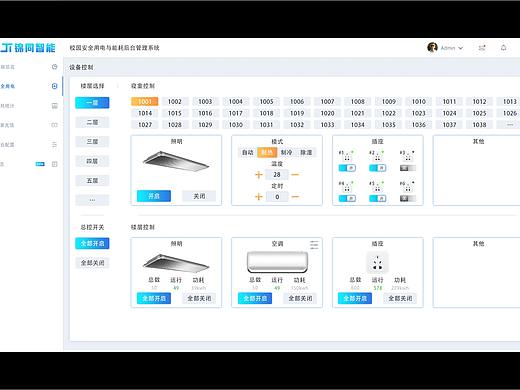This screenshot has width=520, height=390.
Task: Open the Admin dropdown arrow
Action: pyautogui.click(x=461, y=48)
